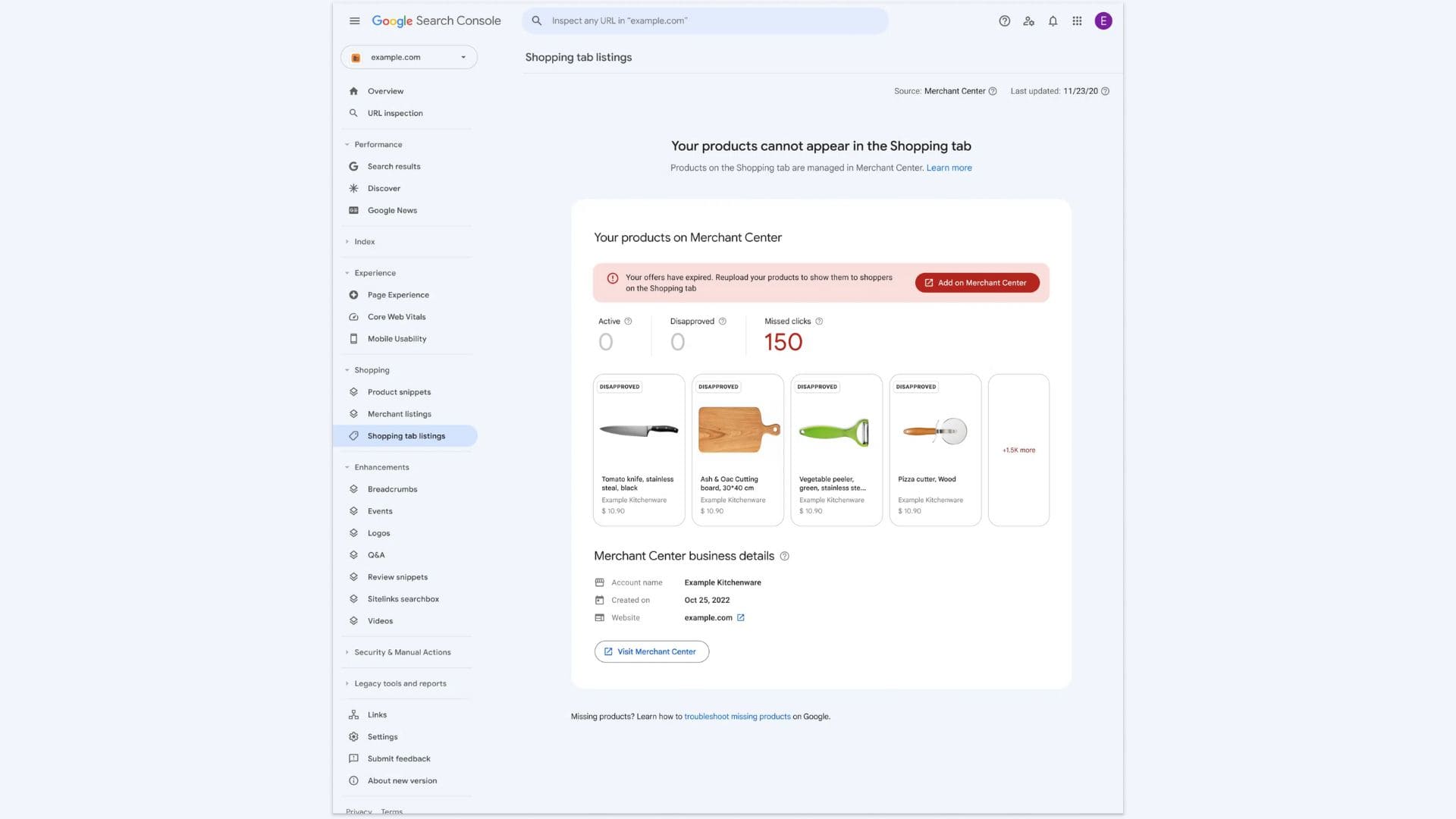Follow the troubleshoot missing products link

coord(737,717)
